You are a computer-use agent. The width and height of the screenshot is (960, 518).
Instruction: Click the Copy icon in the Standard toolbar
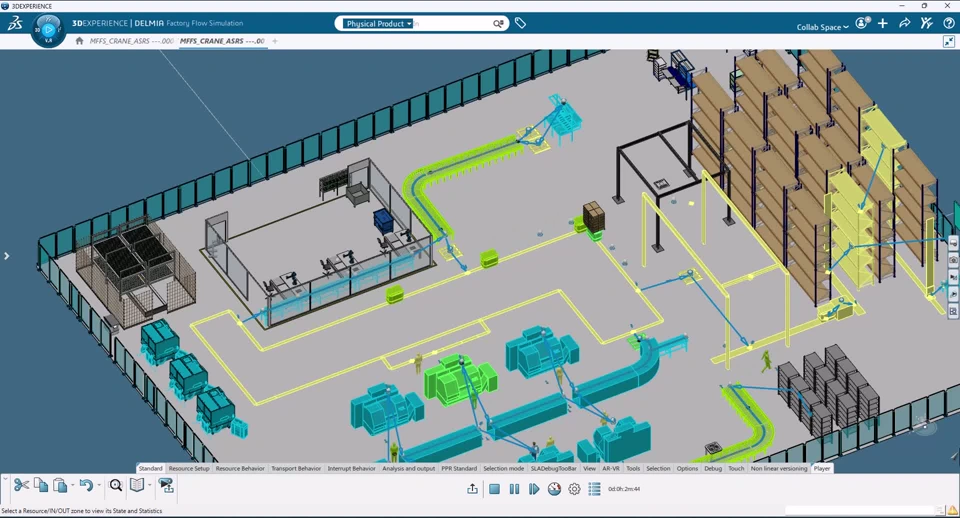(x=41, y=485)
